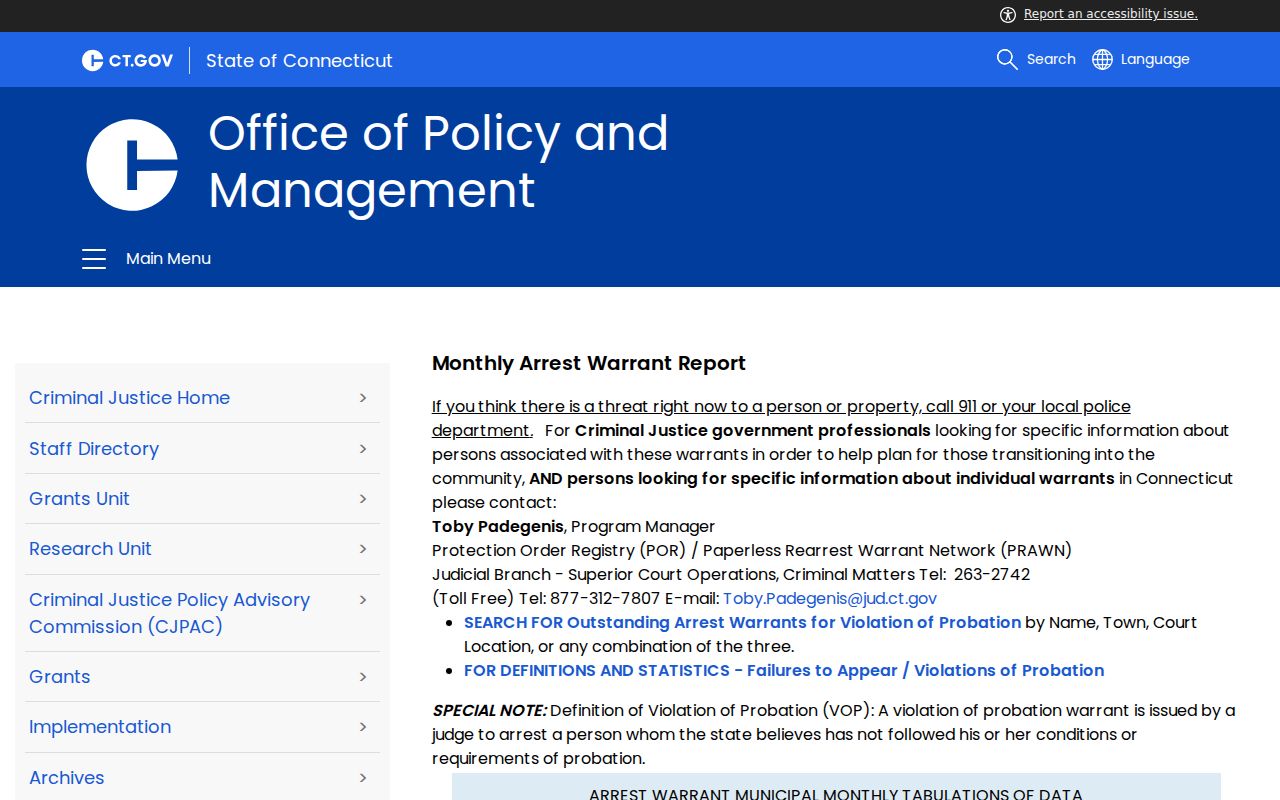Open the State of Connecticut link
1280x800 pixels.
(299, 60)
